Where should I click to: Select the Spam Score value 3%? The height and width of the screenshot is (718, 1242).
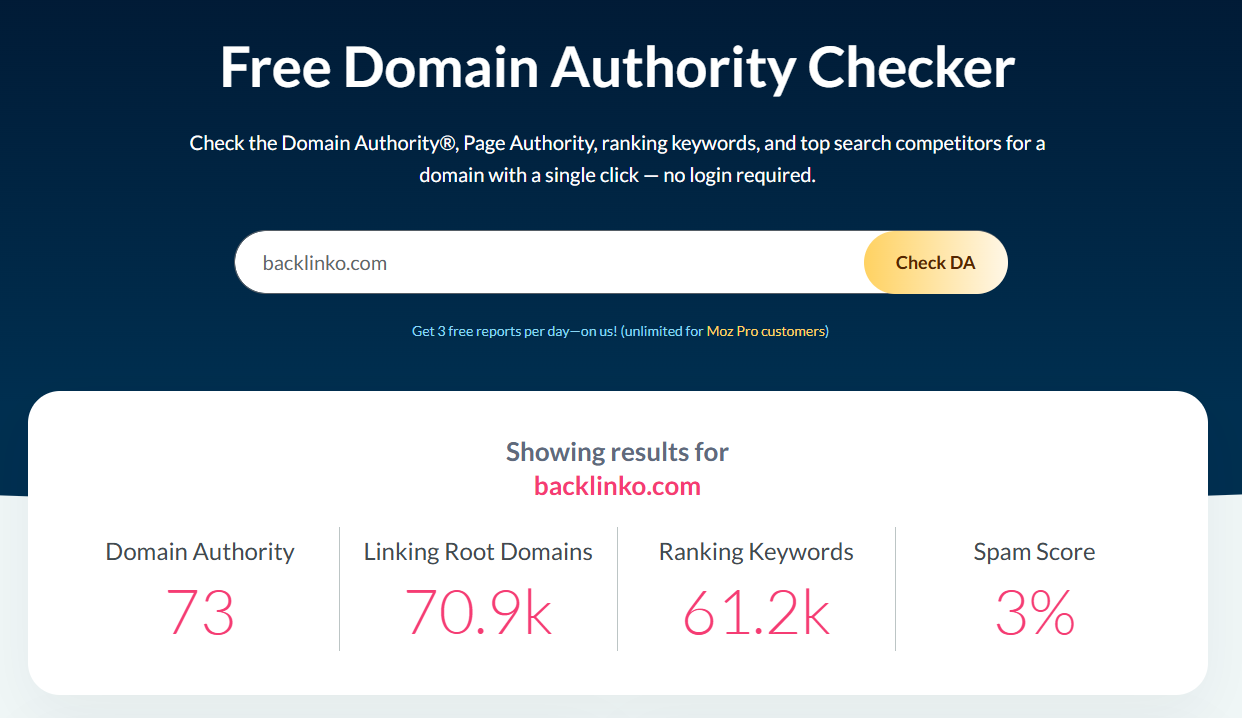tap(1034, 613)
